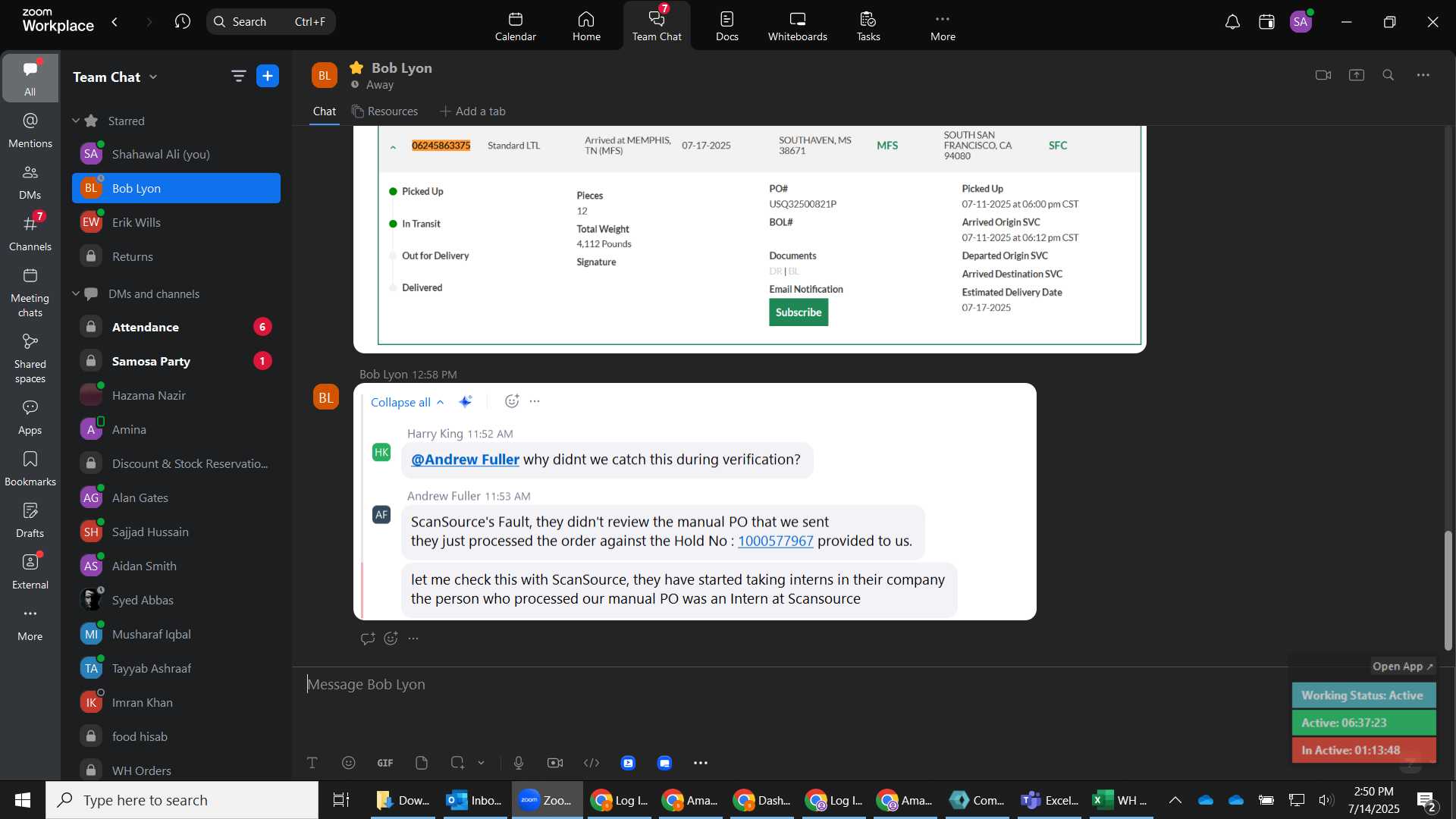Record an audio message with microphone icon

pyautogui.click(x=519, y=763)
